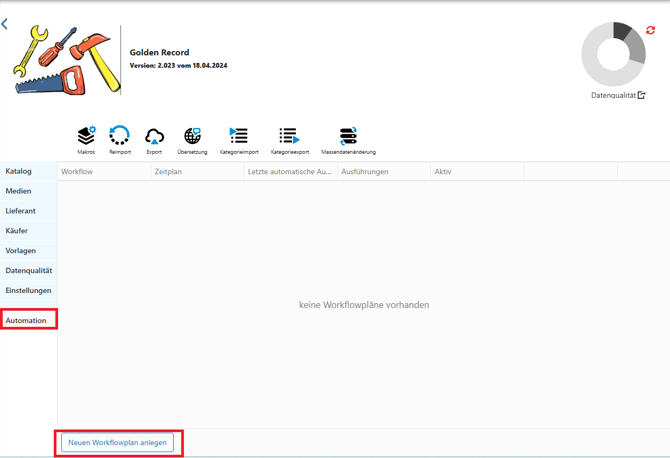Launch Kategorieexport from the toolbar
The image size is (670, 458).
pos(289,137)
